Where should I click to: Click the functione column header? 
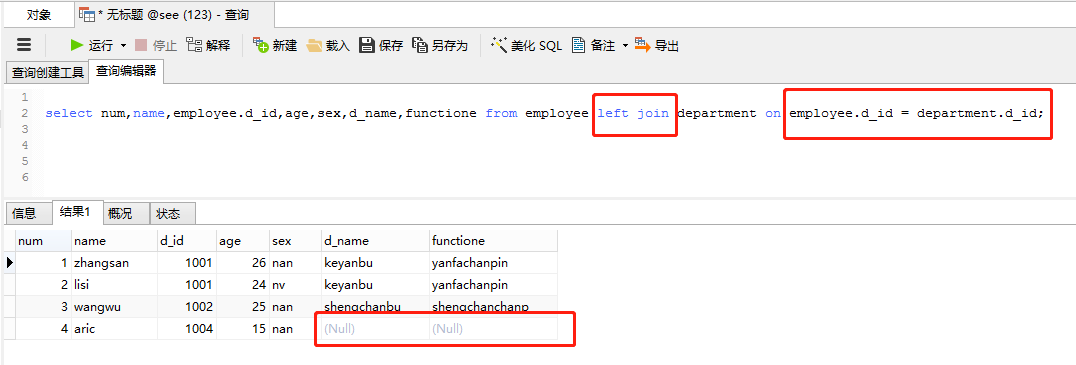[493, 241]
